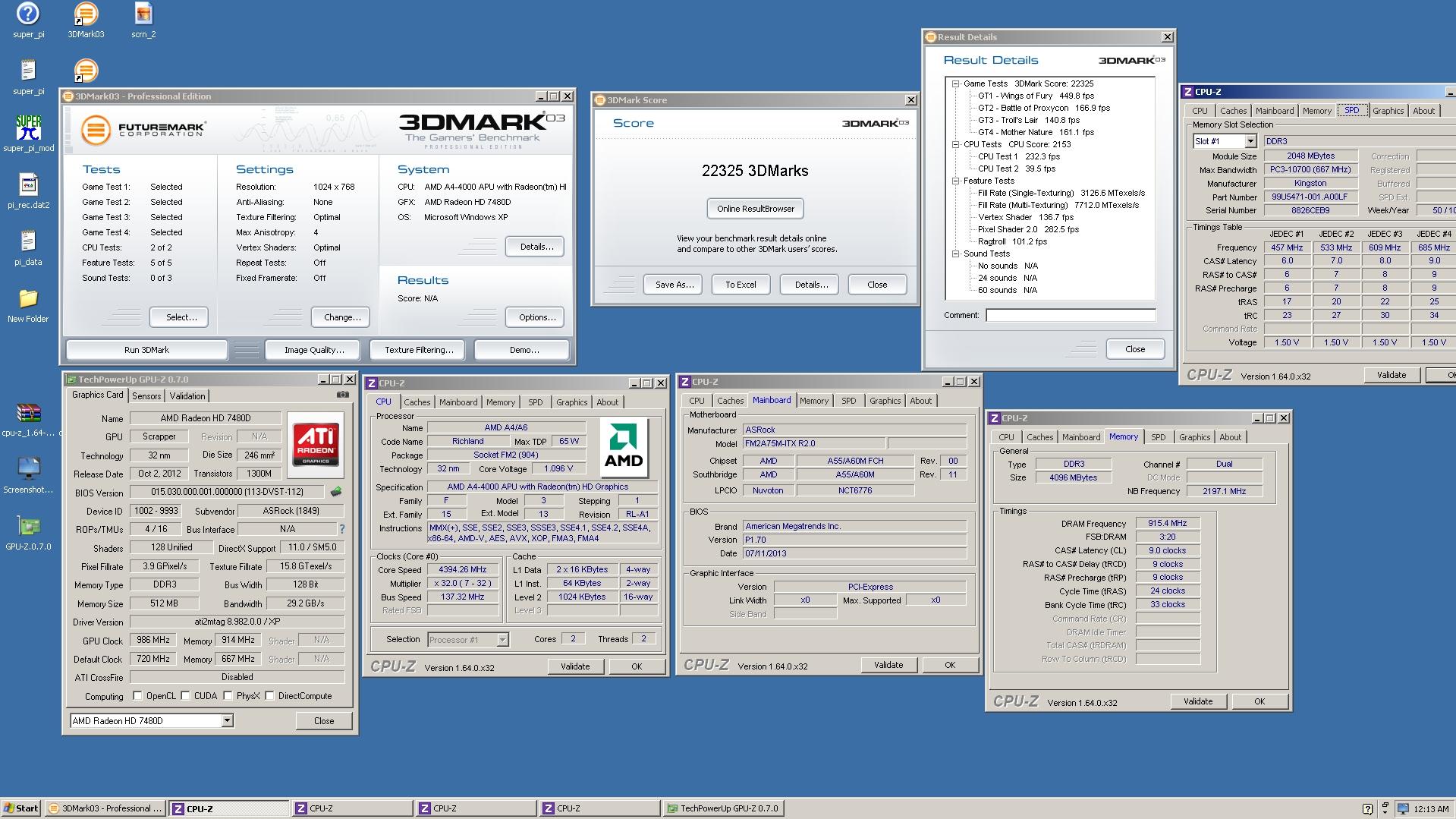Click in the Comment input field
Viewport: 1456px width, 819px height.
(x=1071, y=315)
